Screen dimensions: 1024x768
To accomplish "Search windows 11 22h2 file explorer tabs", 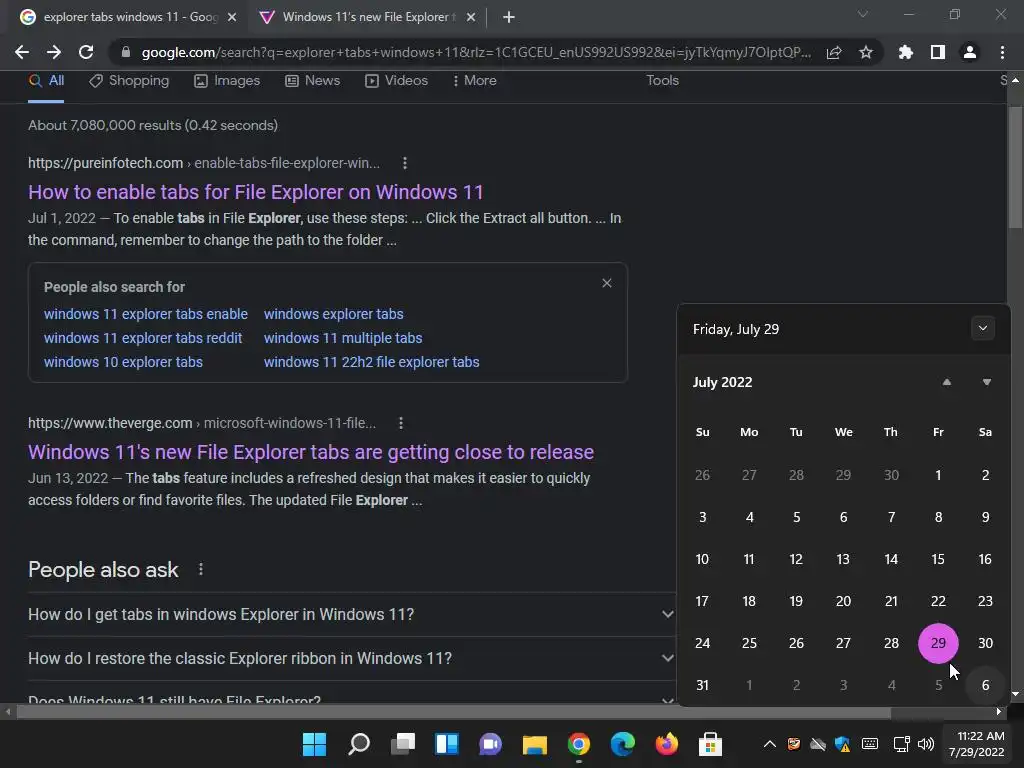I will coord(372,362).
